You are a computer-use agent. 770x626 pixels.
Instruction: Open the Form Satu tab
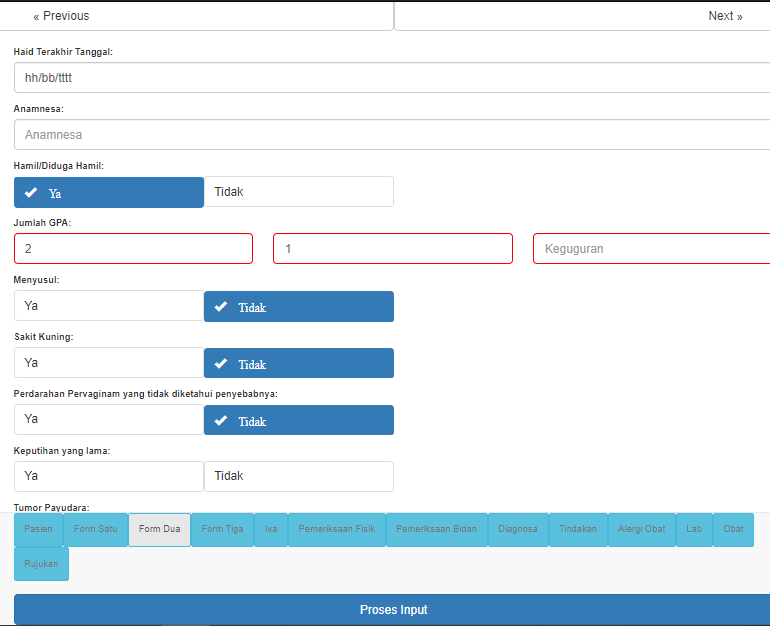pyautogui.click(x=96, y=529)
